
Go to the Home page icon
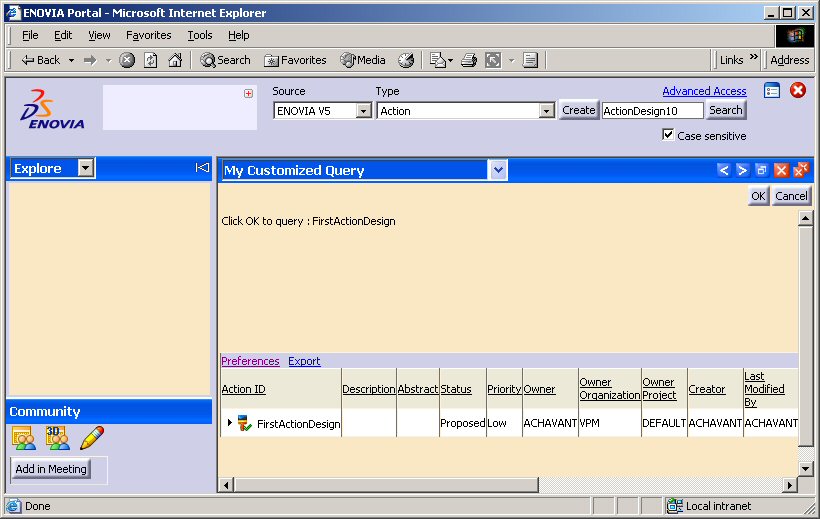[175, 60]
